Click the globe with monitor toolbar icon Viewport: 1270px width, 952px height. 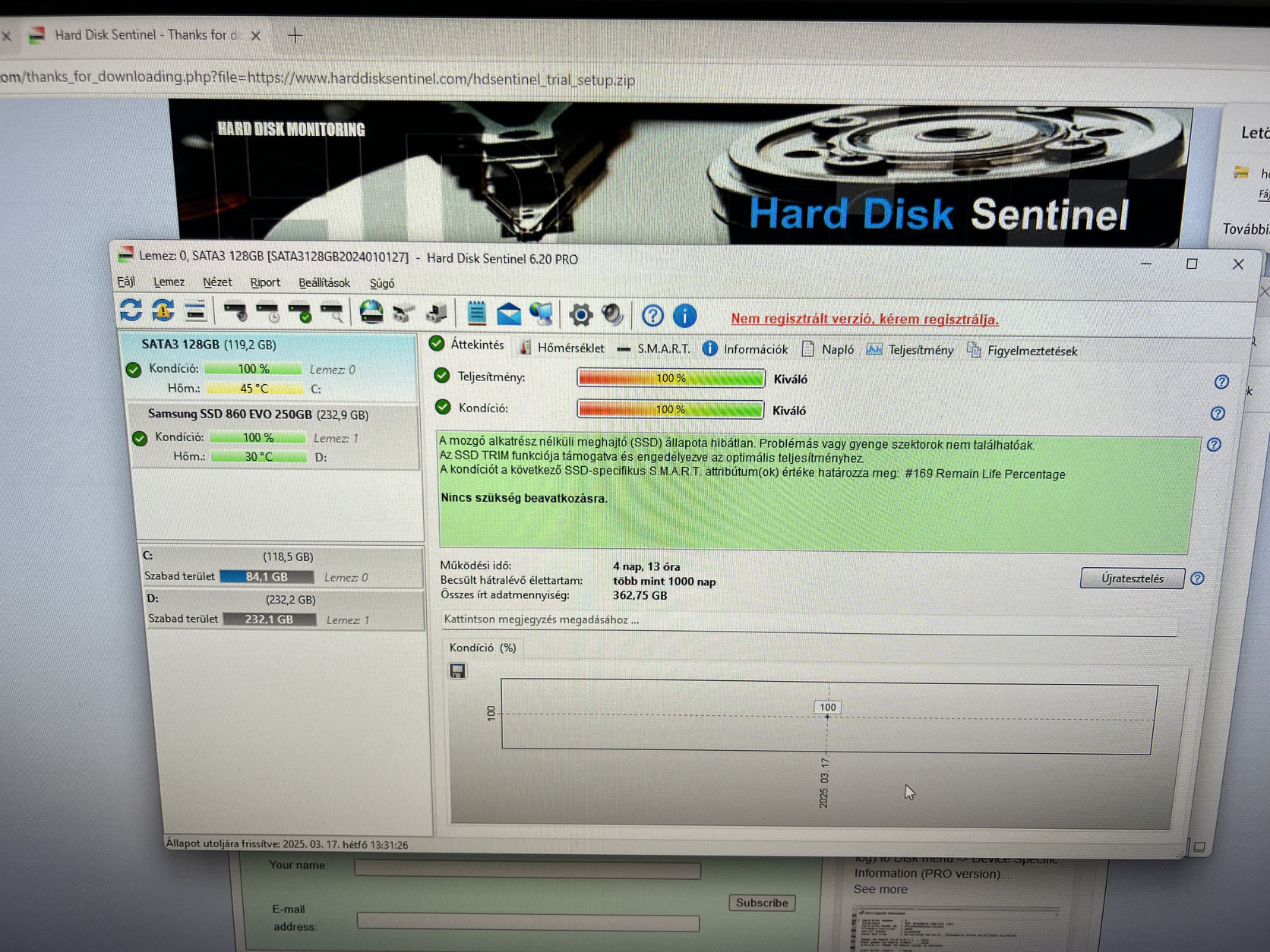[x=542, y=314]
